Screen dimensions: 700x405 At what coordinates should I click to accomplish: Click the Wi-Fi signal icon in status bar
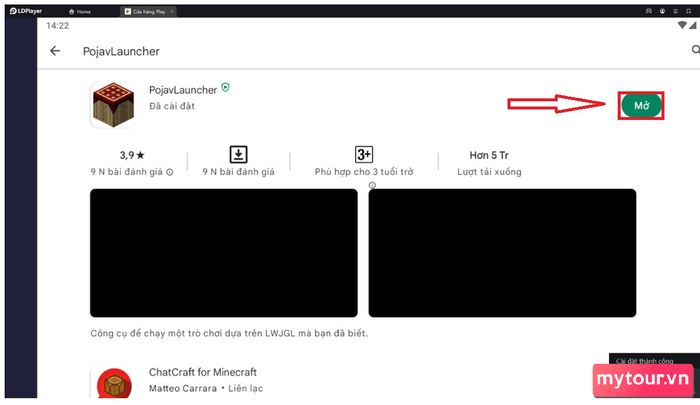click(682, 25)
